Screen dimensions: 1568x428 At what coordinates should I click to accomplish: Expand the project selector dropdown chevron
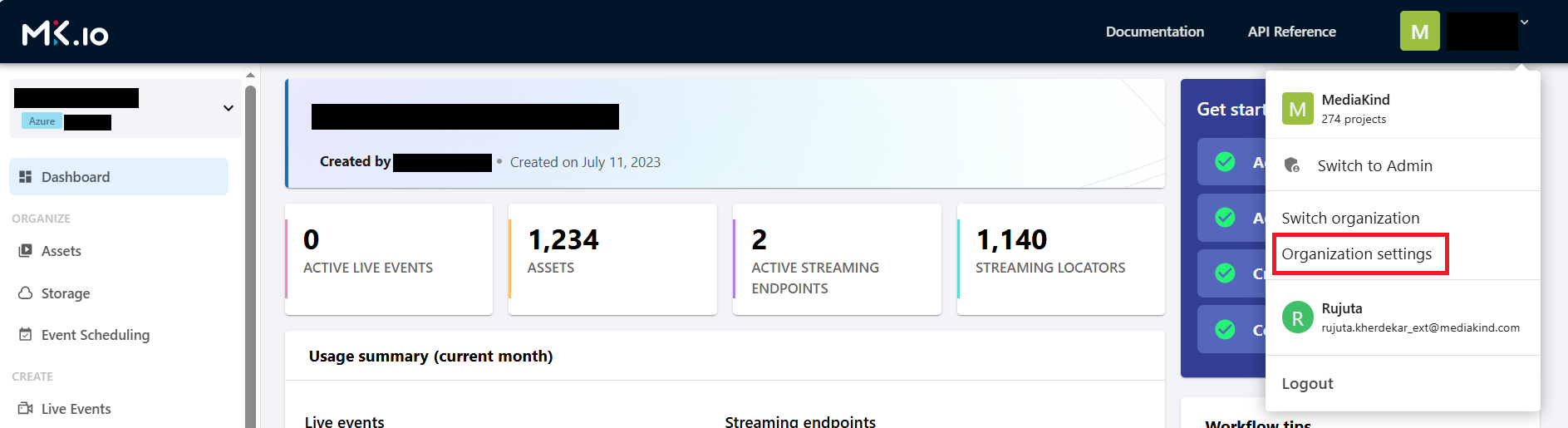[x=229, y=108]
